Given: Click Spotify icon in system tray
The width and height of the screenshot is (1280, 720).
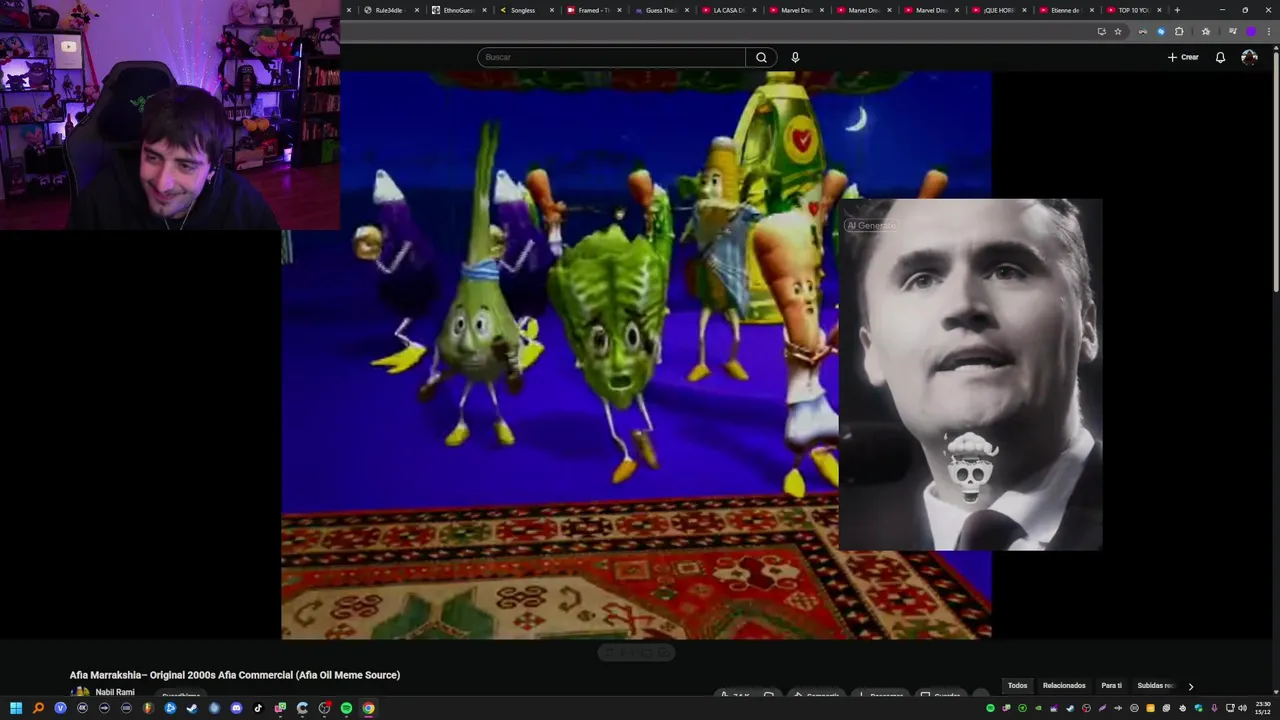Looking at the screenshot, I should point(991,708).
